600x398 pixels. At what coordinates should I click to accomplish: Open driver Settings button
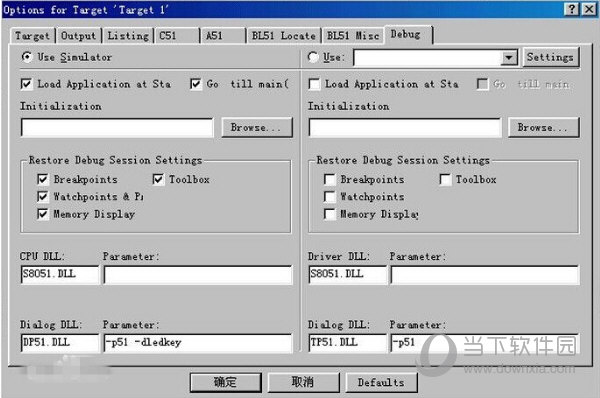[551, 57]
